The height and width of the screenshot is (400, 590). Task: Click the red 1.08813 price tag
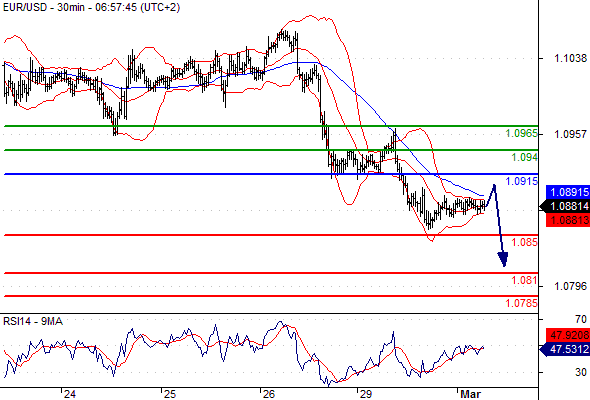pos(568,220)
